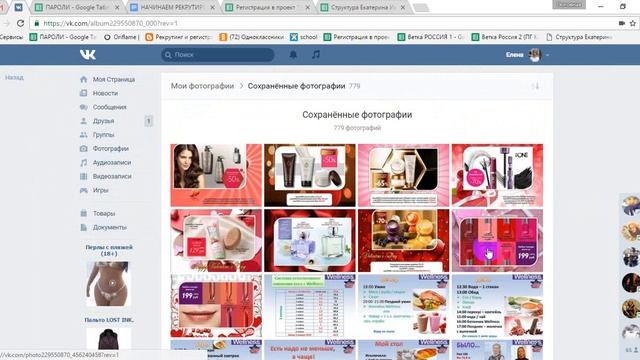Image resolution: width=640 pixels, height=360 pixels.
Task: Open the Сервисы apps shortcut
Action: 11,37
